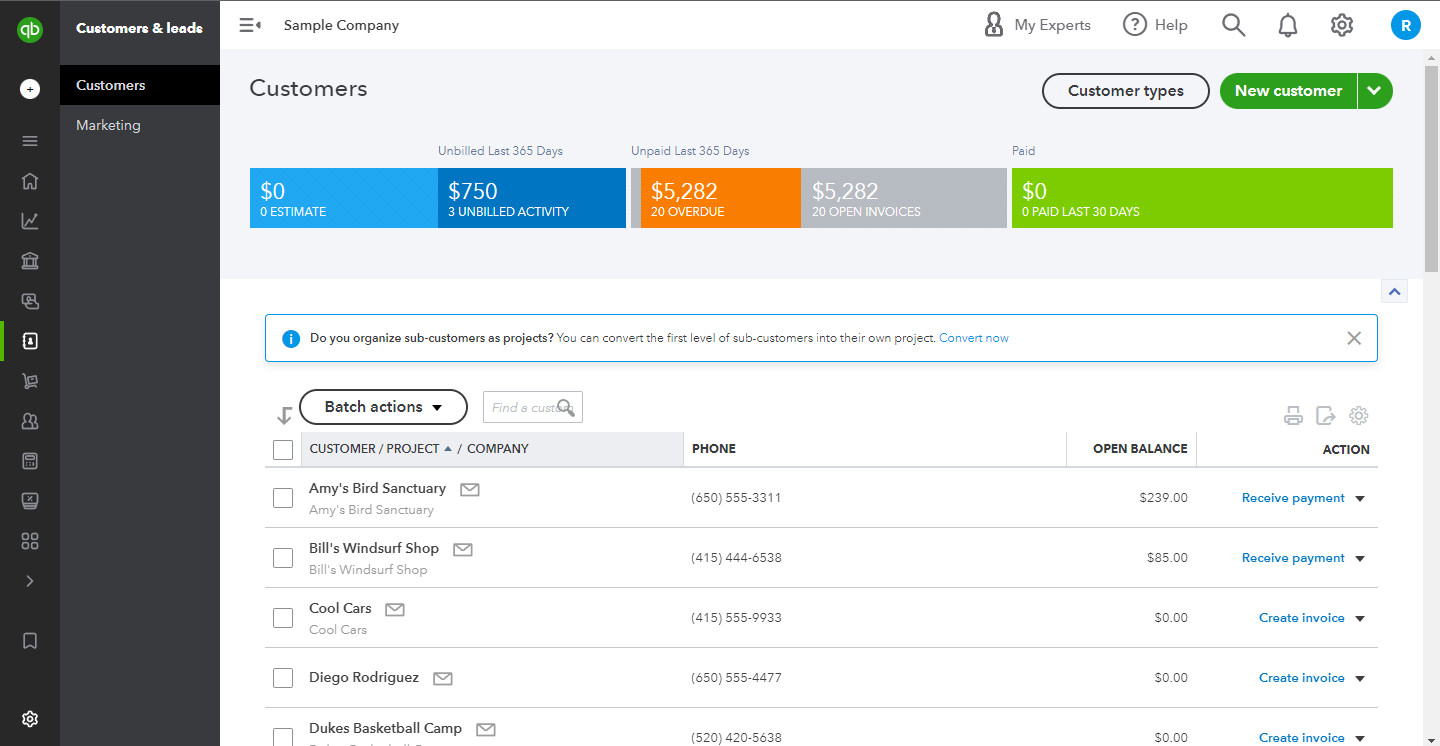Open the Banking building icon
Screen dimensions: 1440x746
(x=30, y=261)
